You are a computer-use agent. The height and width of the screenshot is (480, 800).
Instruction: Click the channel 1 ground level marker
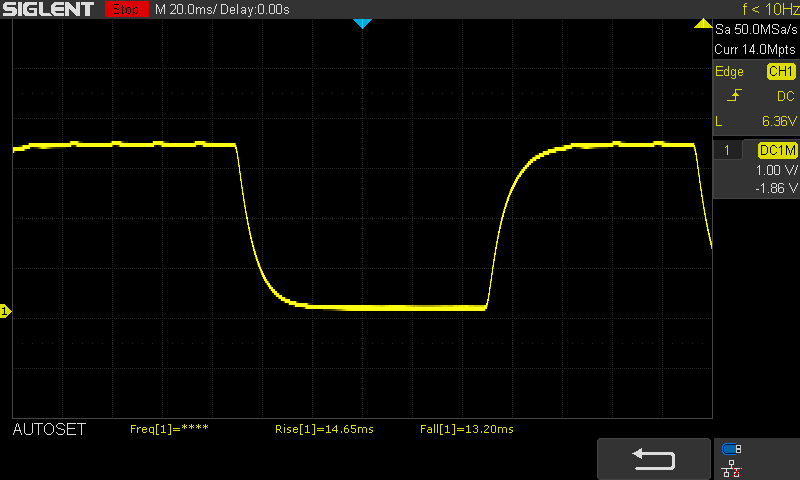point(5,311)
